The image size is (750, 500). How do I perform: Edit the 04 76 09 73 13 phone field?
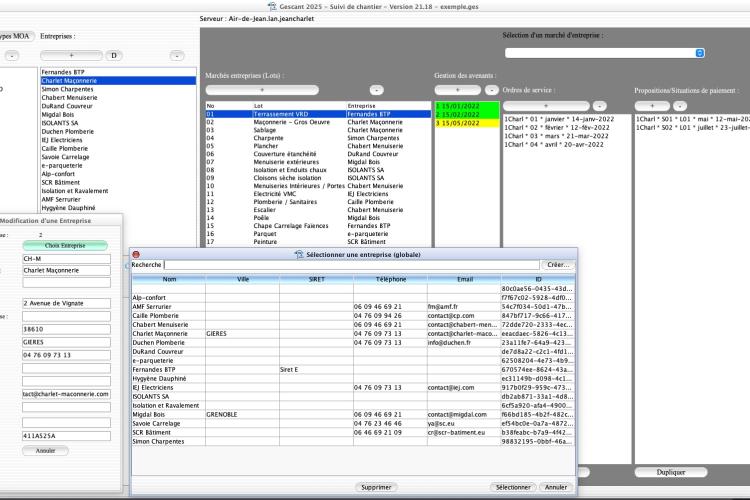[66, 355]
